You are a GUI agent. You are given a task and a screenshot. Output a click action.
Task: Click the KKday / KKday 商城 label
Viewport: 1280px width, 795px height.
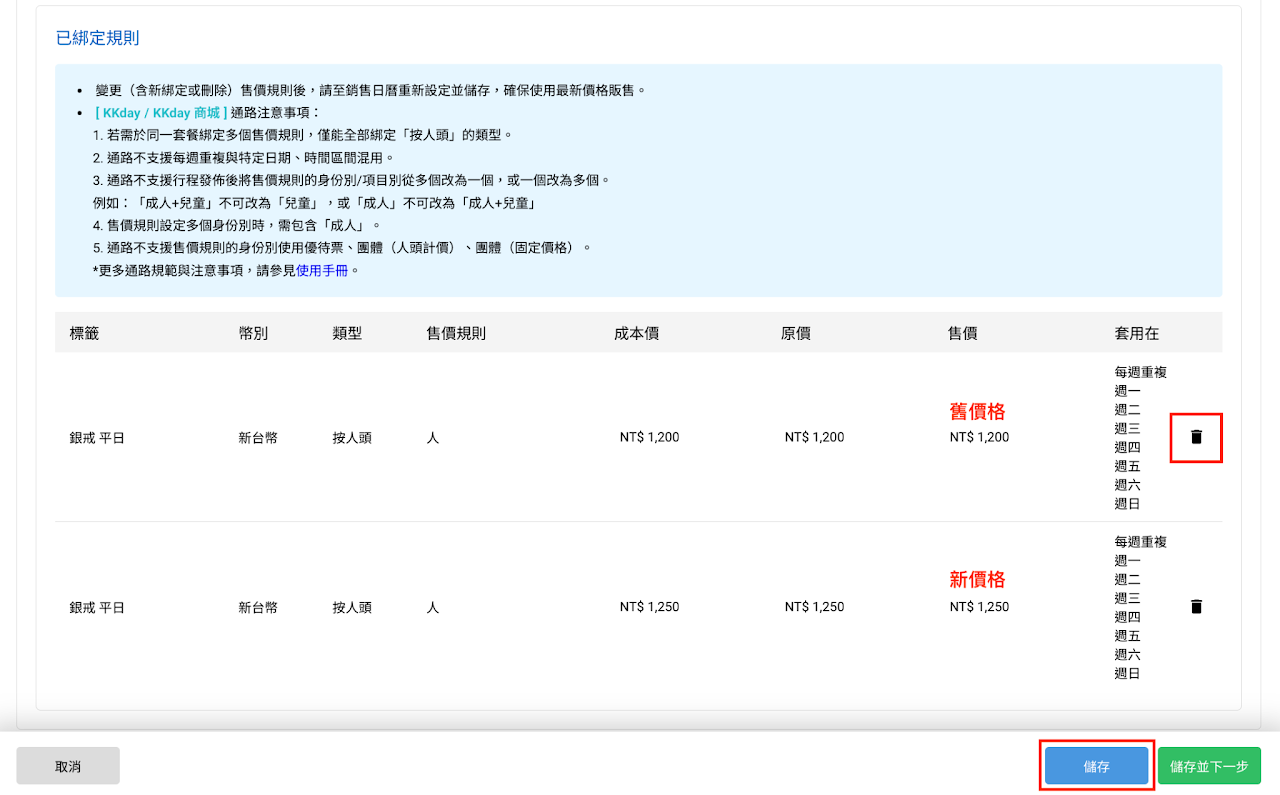161,113
